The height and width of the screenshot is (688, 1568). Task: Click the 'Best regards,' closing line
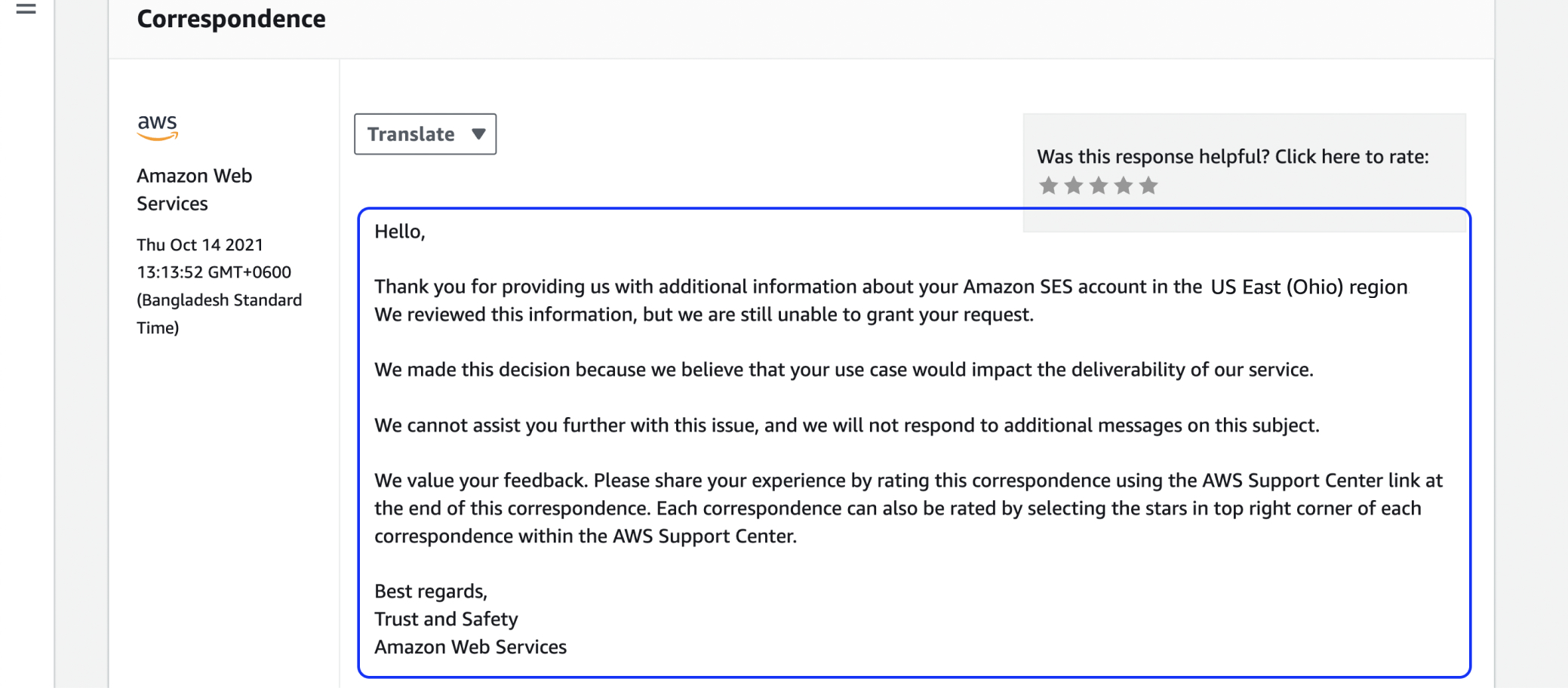pyautogui.click(x=431, y=591)
